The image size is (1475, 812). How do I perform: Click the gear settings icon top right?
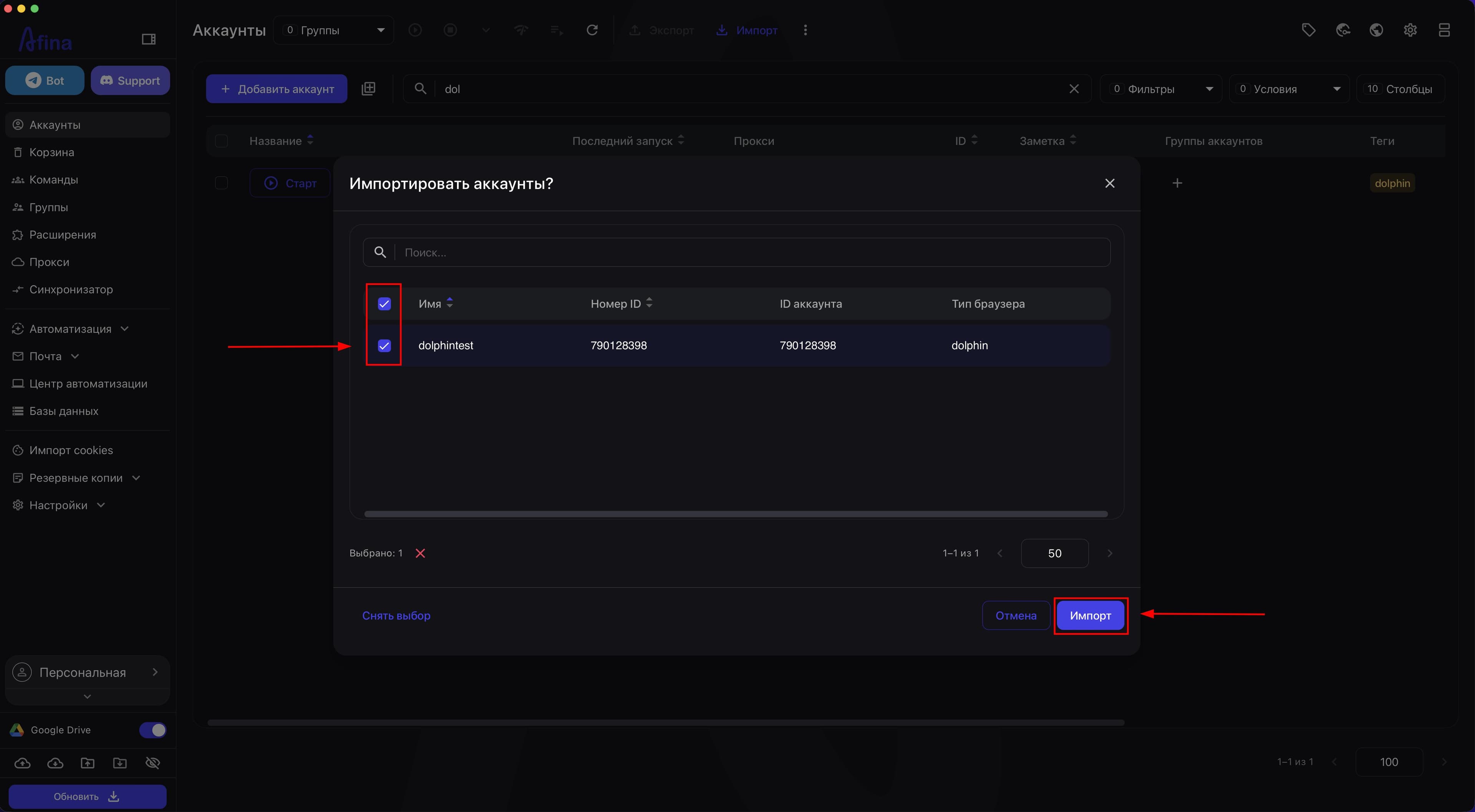coord(1410,30)
